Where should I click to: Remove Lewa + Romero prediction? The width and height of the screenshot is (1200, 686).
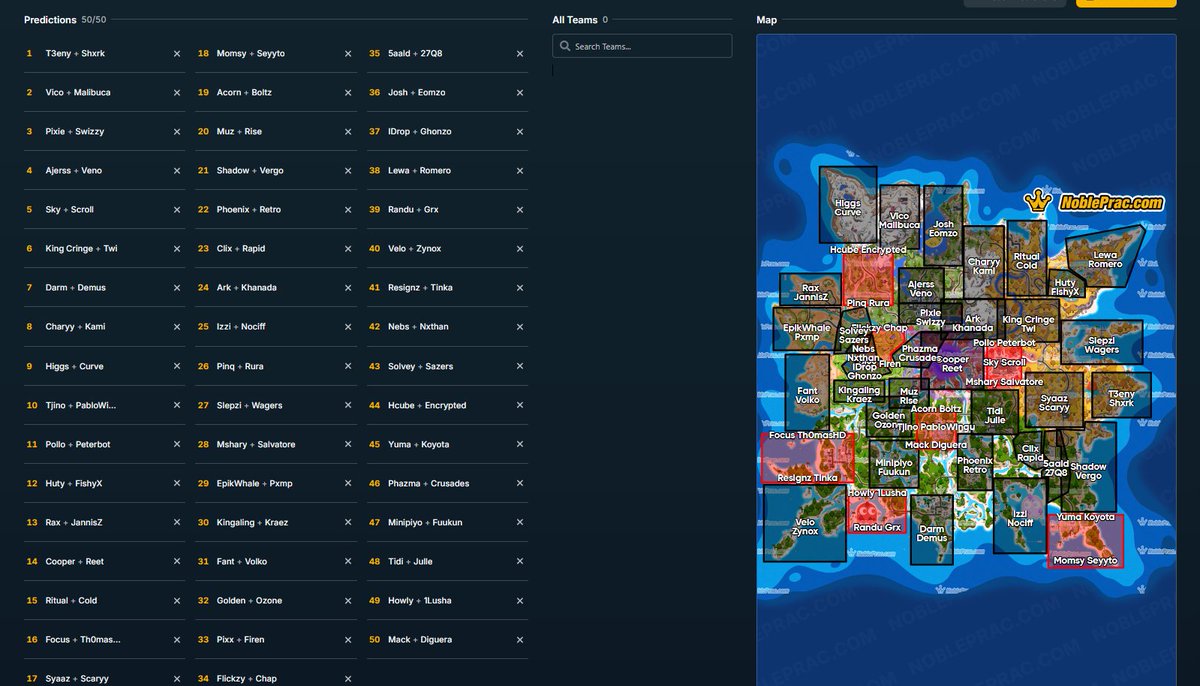click(520, 171)
